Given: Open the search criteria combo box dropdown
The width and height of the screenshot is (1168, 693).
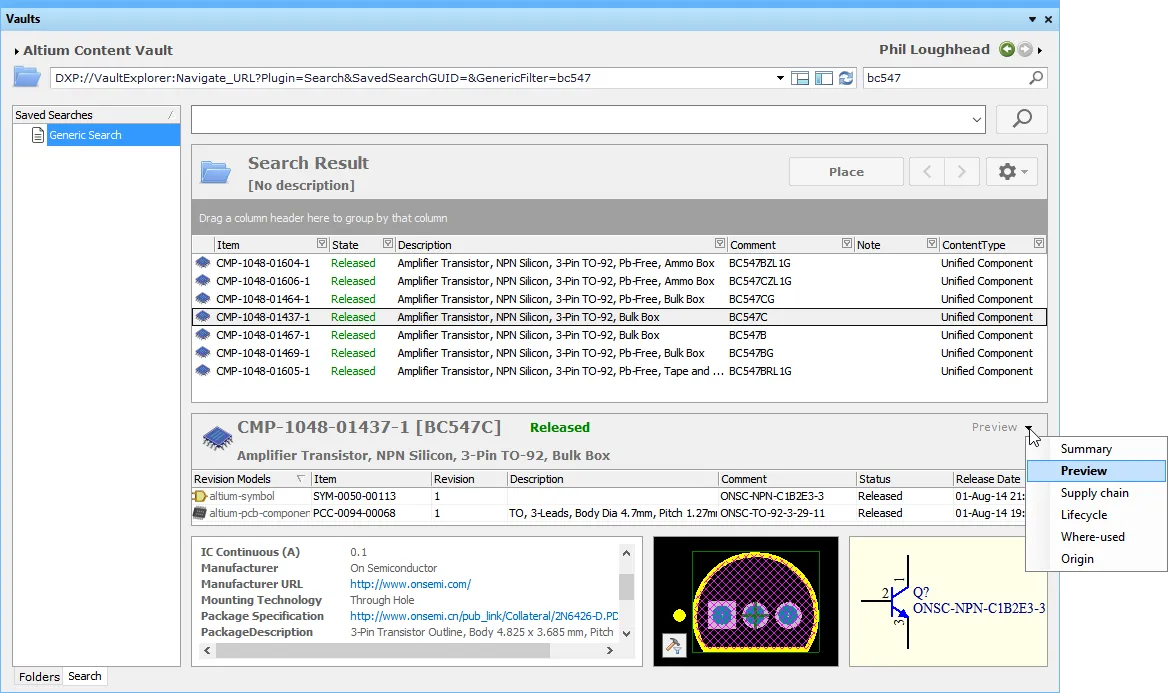Looking at the screenshot, I should click(977, 119).
